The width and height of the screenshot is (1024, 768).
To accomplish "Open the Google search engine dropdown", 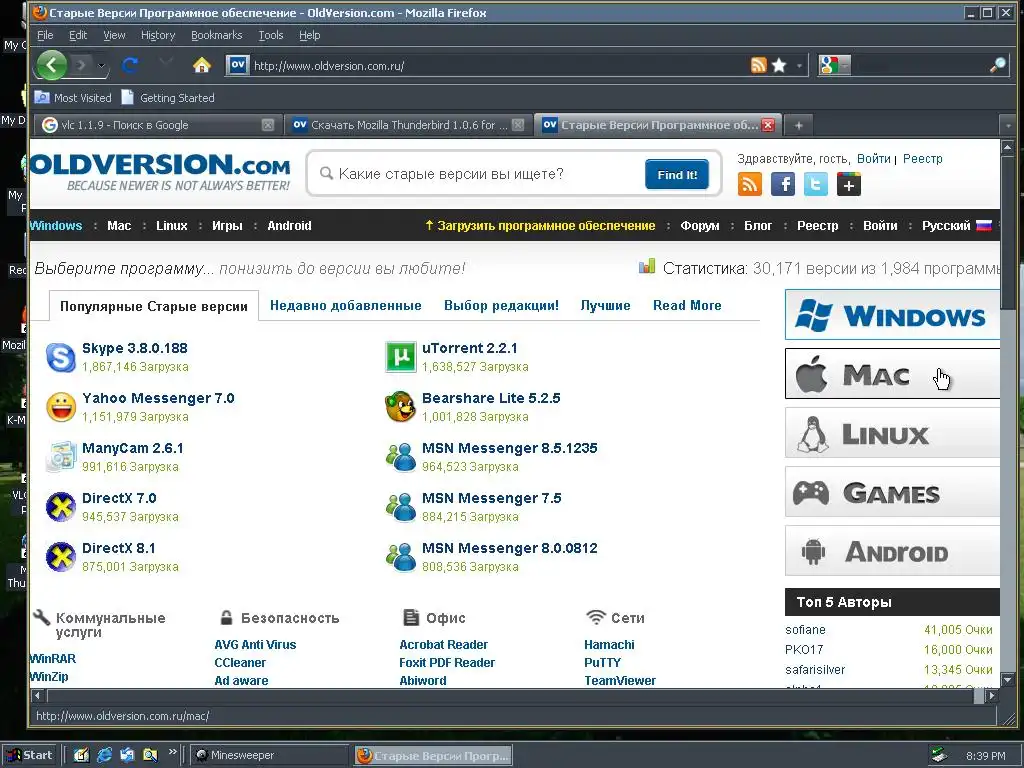I will click(x=845, y=65).
